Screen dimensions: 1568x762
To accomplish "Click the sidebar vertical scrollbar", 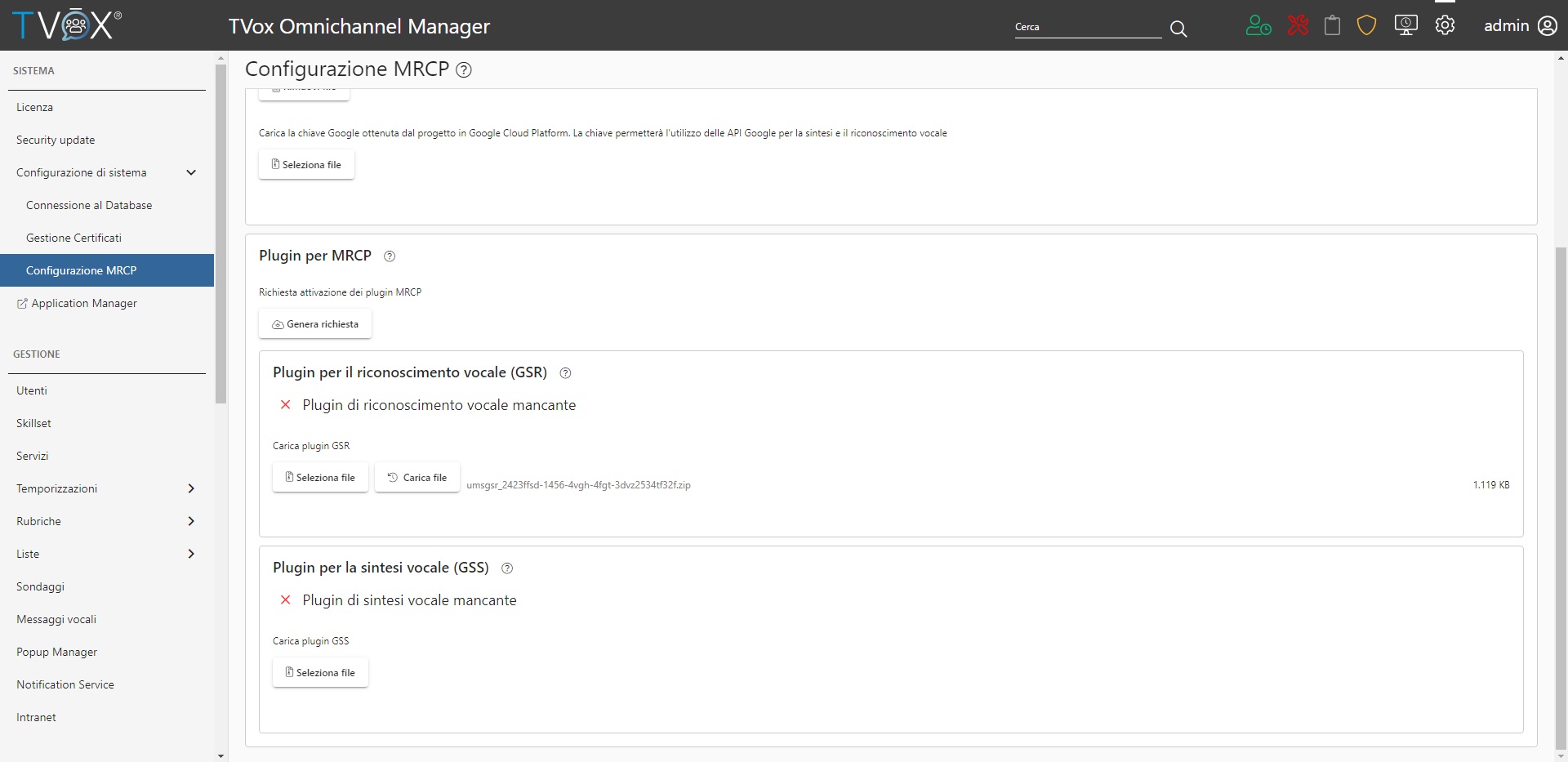I will click(x=220, y=234).
